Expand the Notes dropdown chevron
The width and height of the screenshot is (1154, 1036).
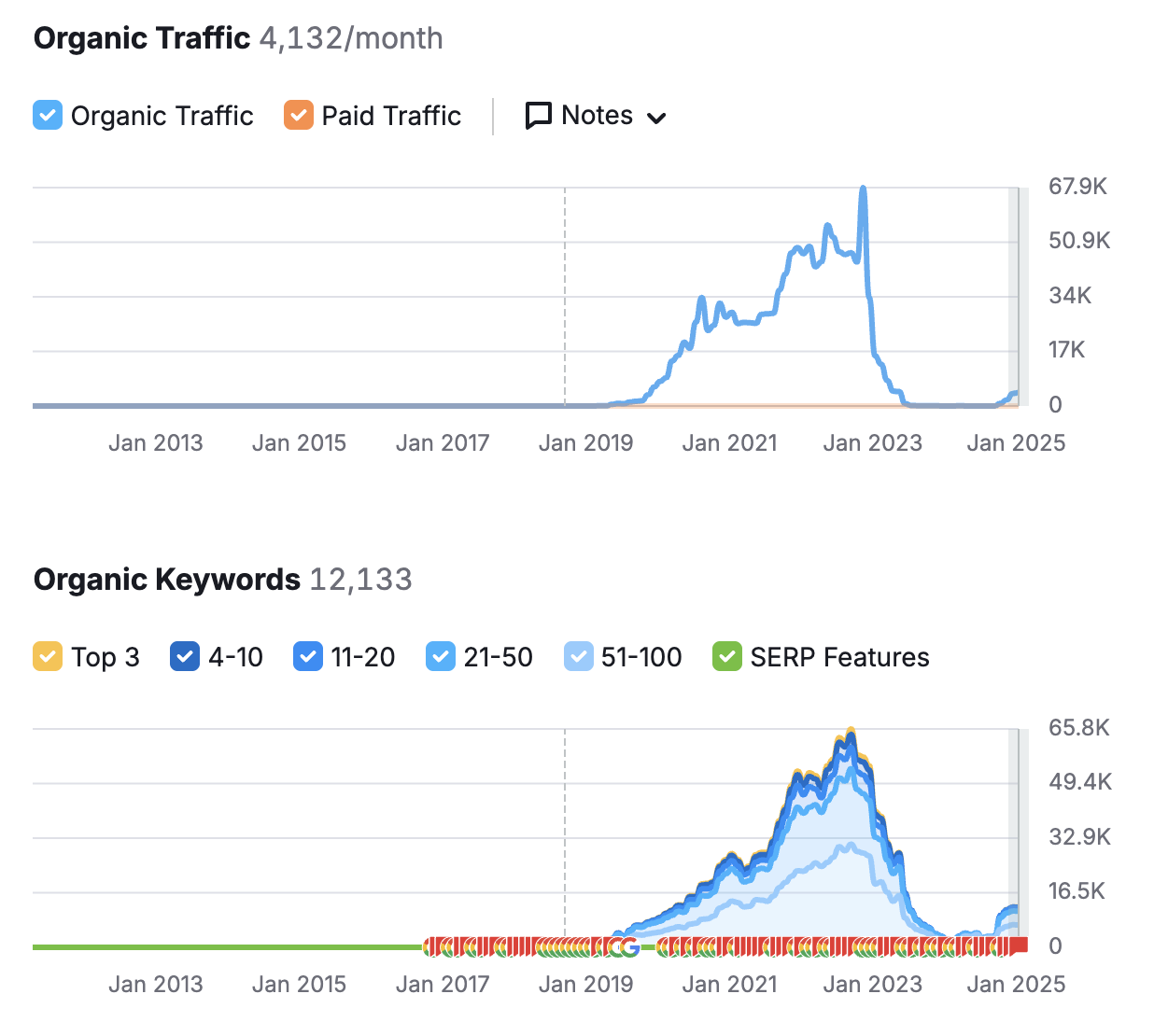(x=656, y=118)
